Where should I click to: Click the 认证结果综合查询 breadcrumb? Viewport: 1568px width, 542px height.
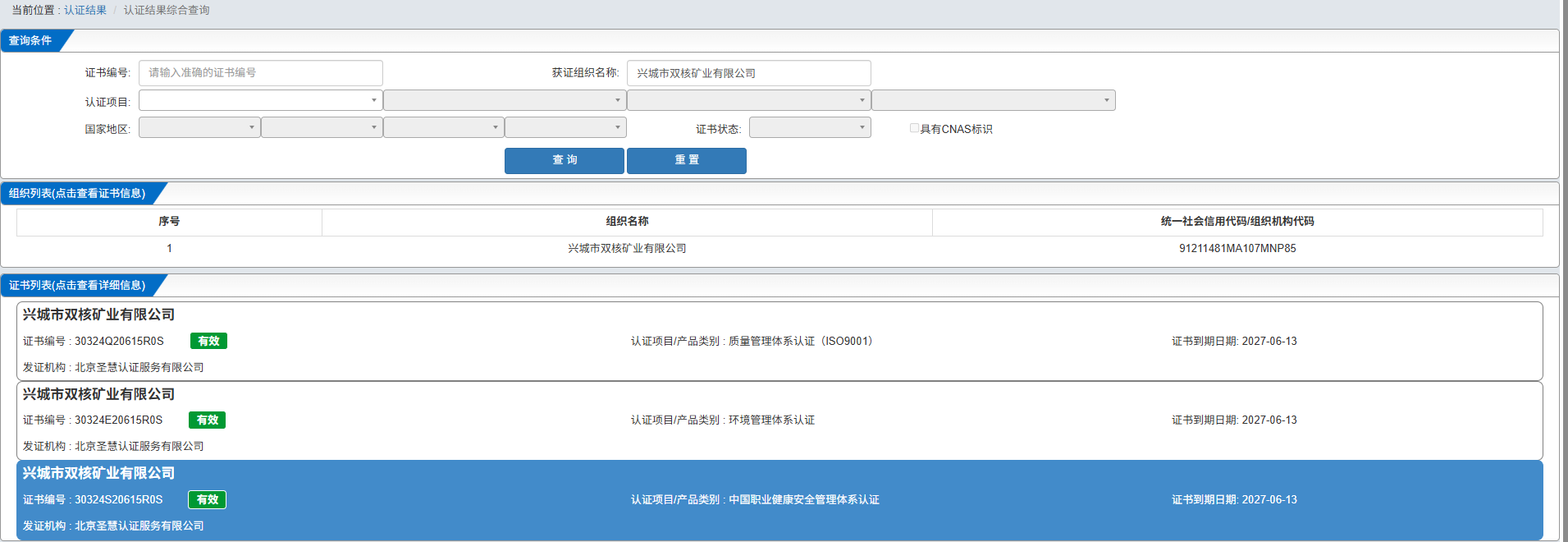[x=167, y=10]
